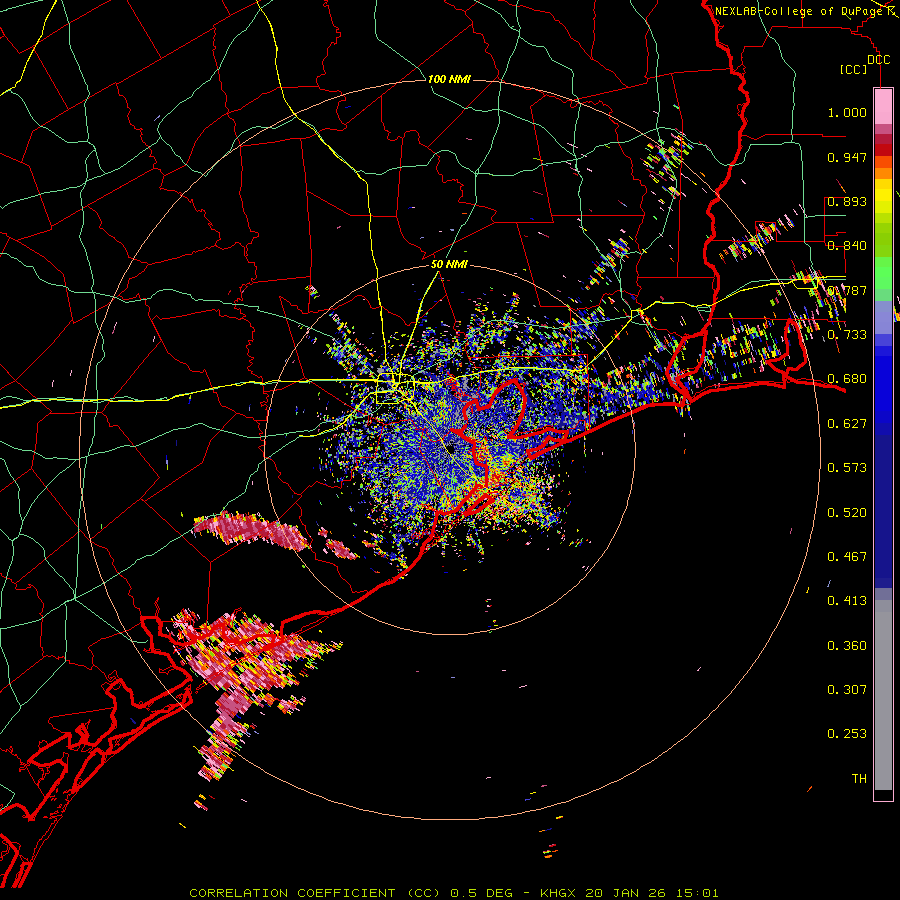Screen dimensions: 900x900
Task: Click the 0.413 scale value
Action: coord(847,601)
